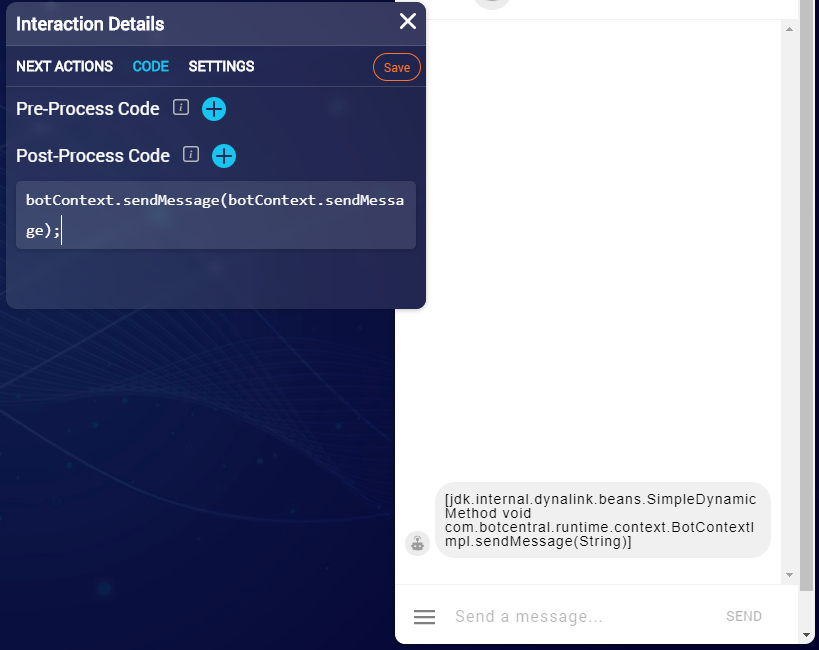819x650 pixels.
Task: Show info for Post-Process Code
Action: pos(191,154)
